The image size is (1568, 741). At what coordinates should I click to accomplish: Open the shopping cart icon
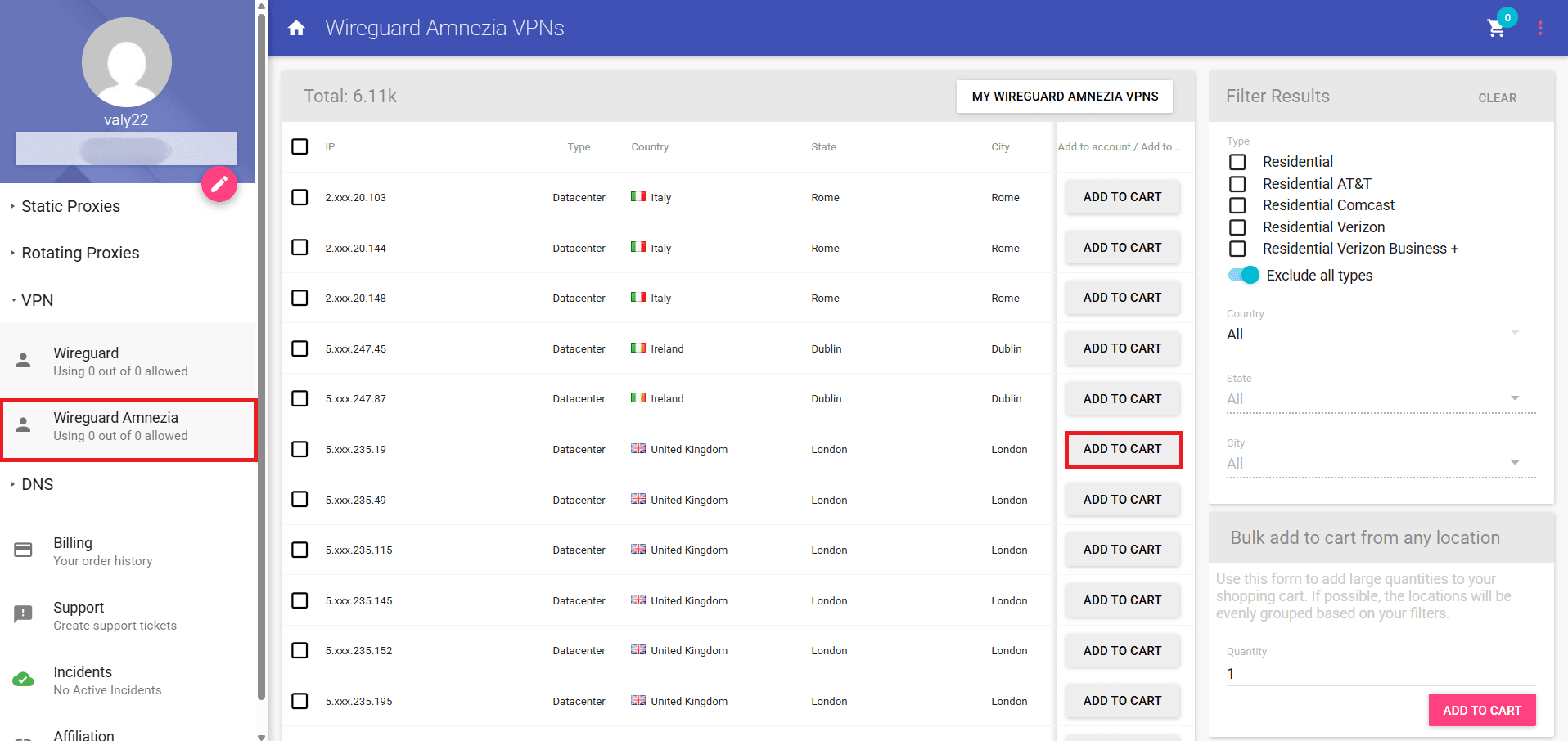(1497, 29)
